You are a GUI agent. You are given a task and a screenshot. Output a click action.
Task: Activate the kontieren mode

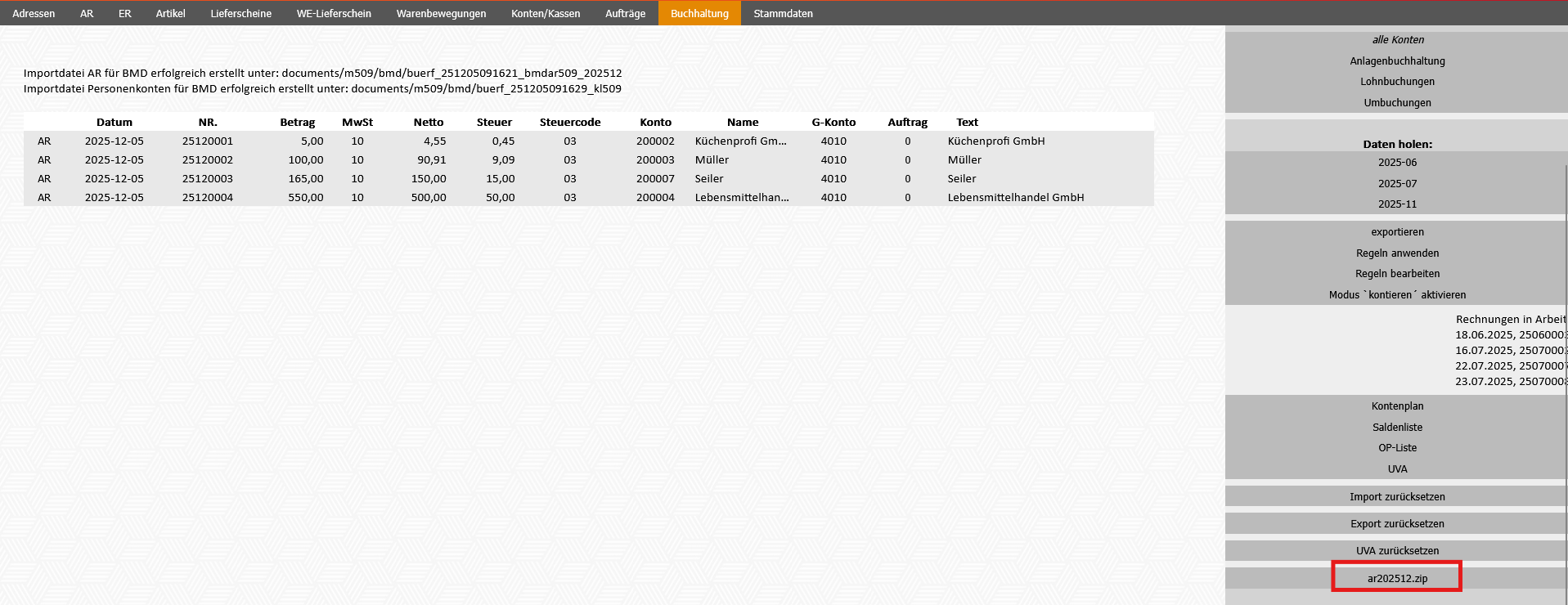(x=1396, y=295)
